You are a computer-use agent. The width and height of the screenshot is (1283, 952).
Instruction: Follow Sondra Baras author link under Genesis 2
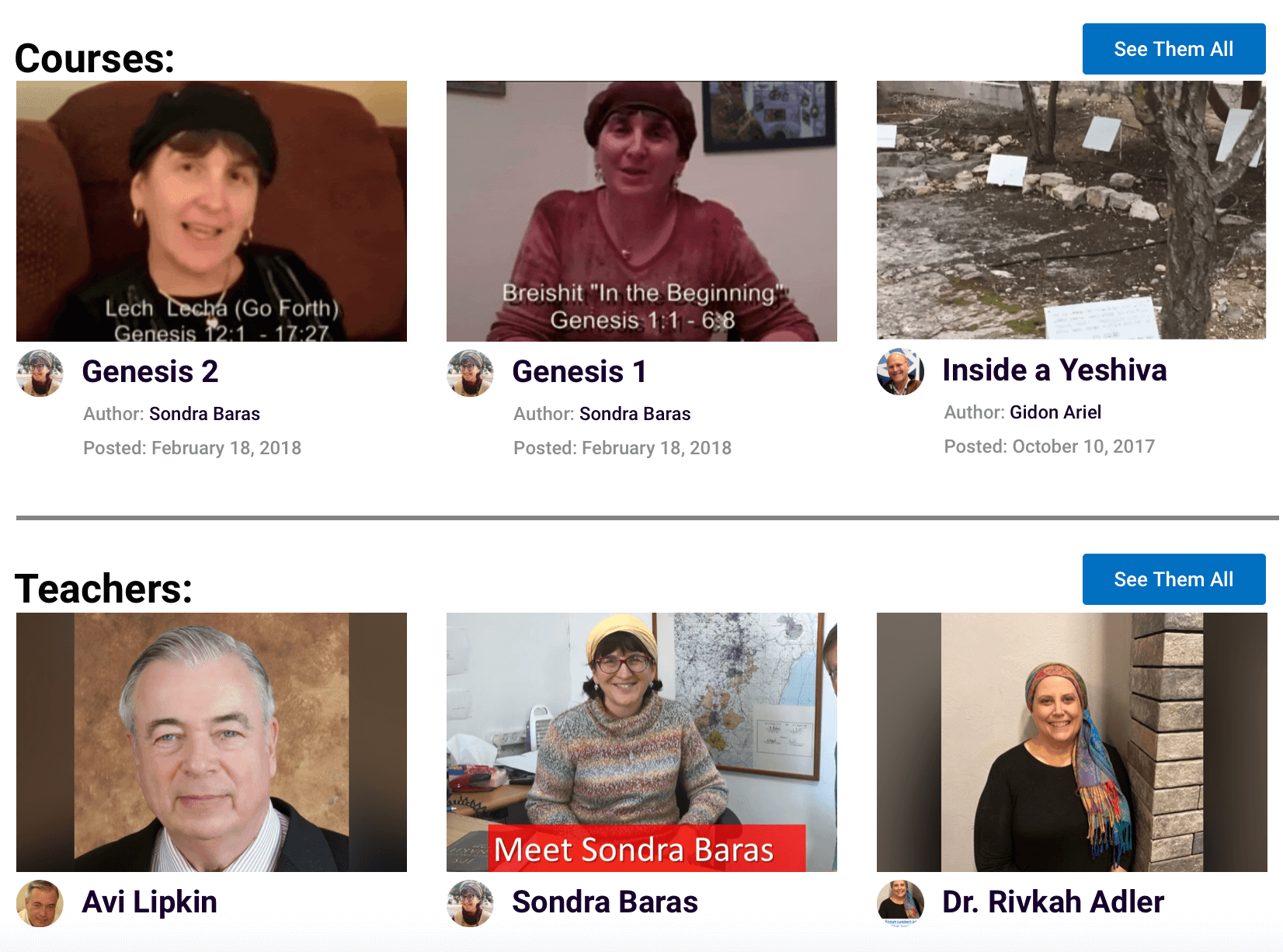tap(204, 414)
